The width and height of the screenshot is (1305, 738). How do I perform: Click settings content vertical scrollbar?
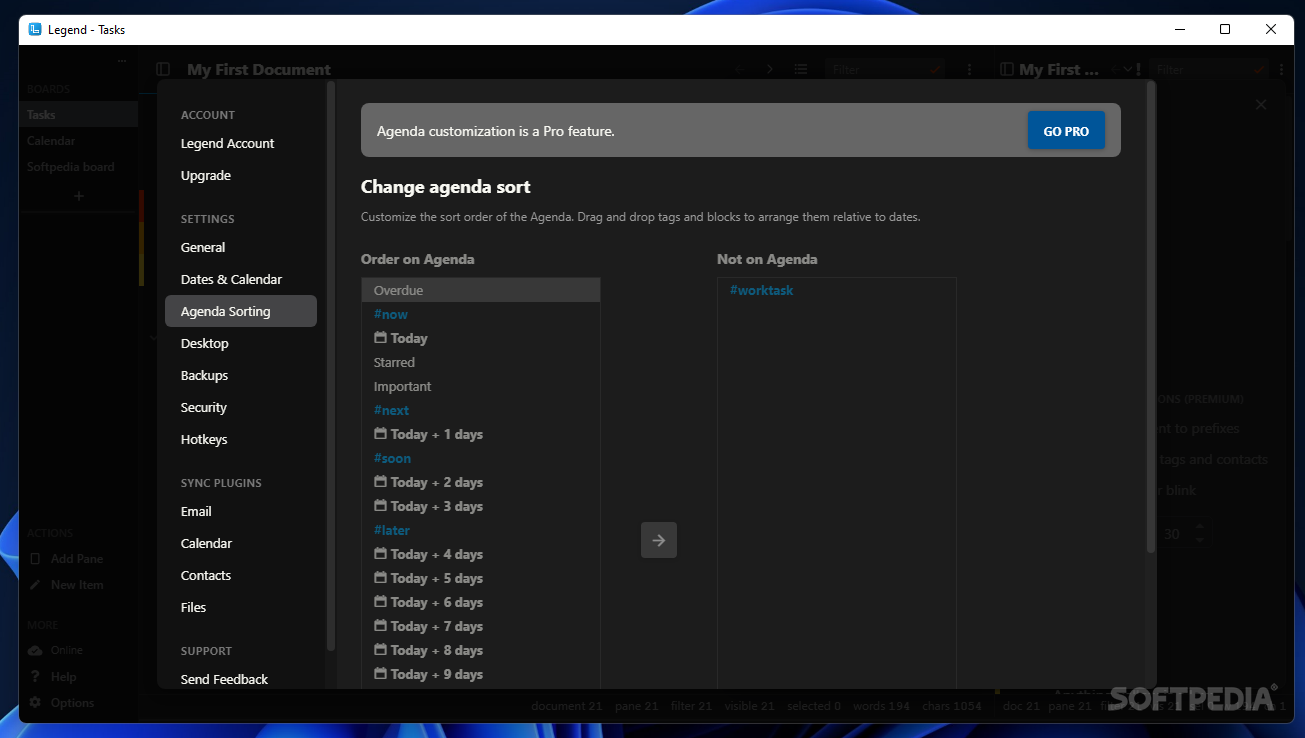point(1151,318)
